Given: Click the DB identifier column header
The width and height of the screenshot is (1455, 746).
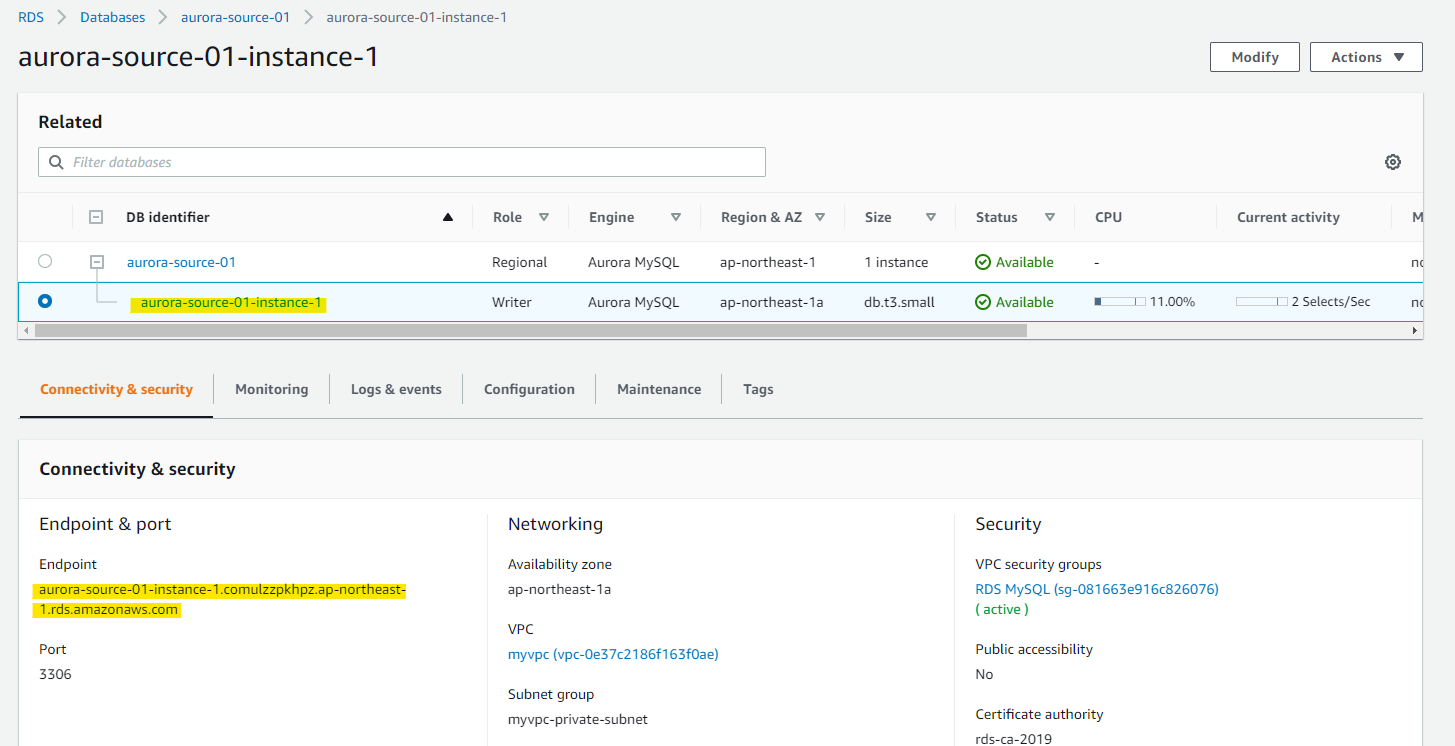Looking at the screenshot, I should (x=168, y=217).
